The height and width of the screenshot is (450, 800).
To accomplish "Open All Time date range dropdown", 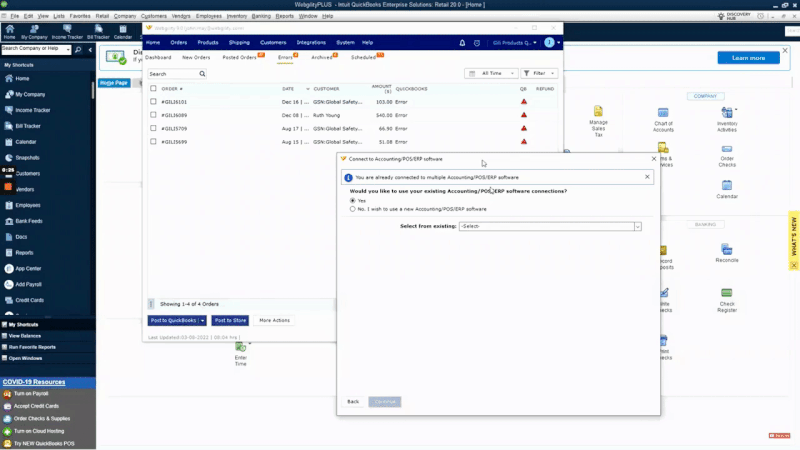I will [491, 73].
